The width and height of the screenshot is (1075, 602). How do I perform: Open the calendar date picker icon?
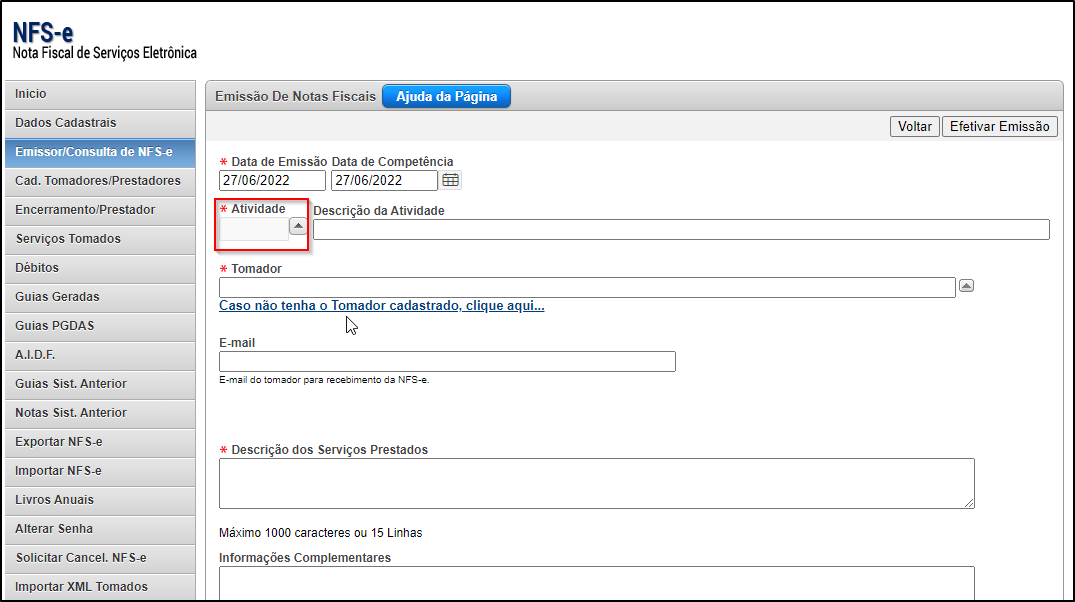pyautogui.click(x=451, y=180)
